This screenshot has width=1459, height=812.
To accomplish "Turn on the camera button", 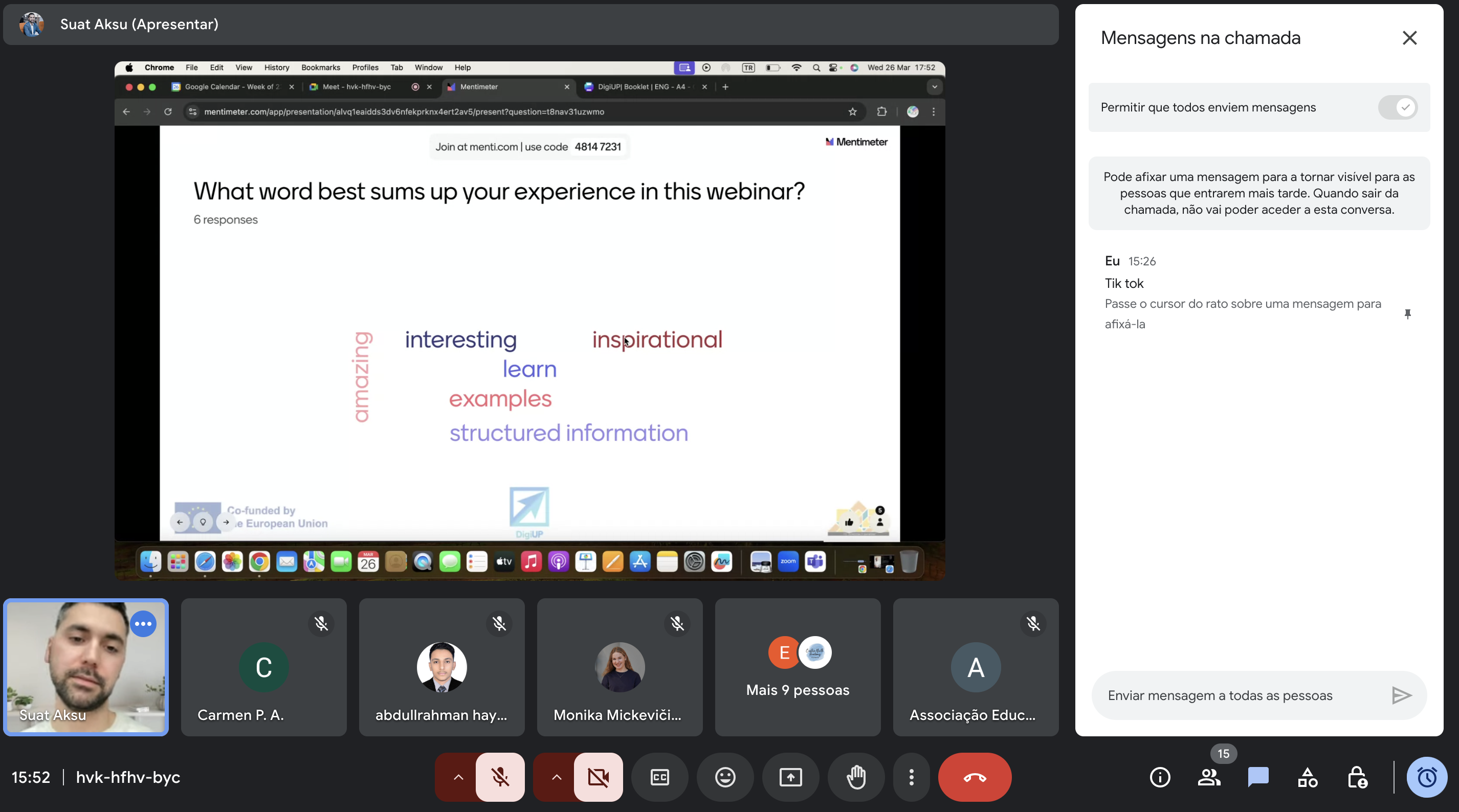I will tap(598, 777).
